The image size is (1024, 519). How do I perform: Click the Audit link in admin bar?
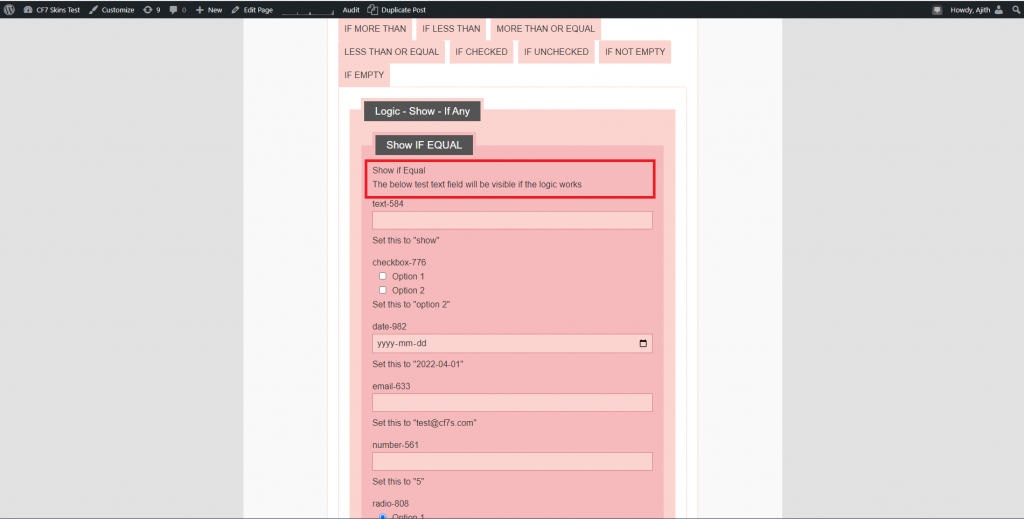click(x=350, y=9)
